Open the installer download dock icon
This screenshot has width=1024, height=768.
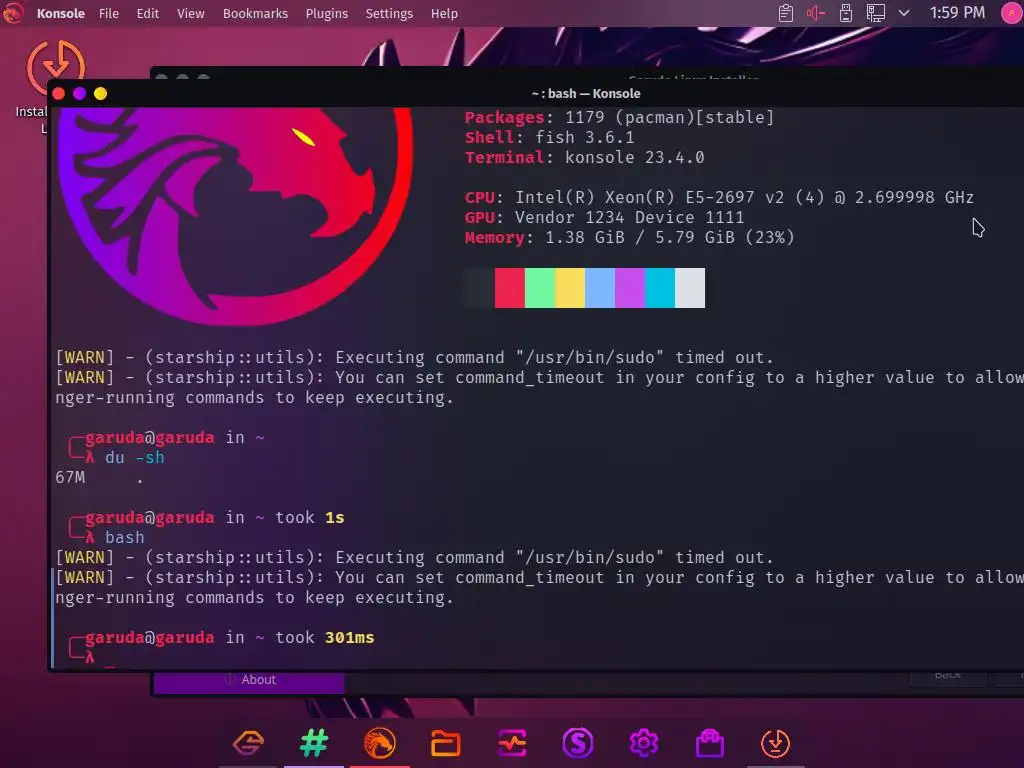click(x=776, y=743)
